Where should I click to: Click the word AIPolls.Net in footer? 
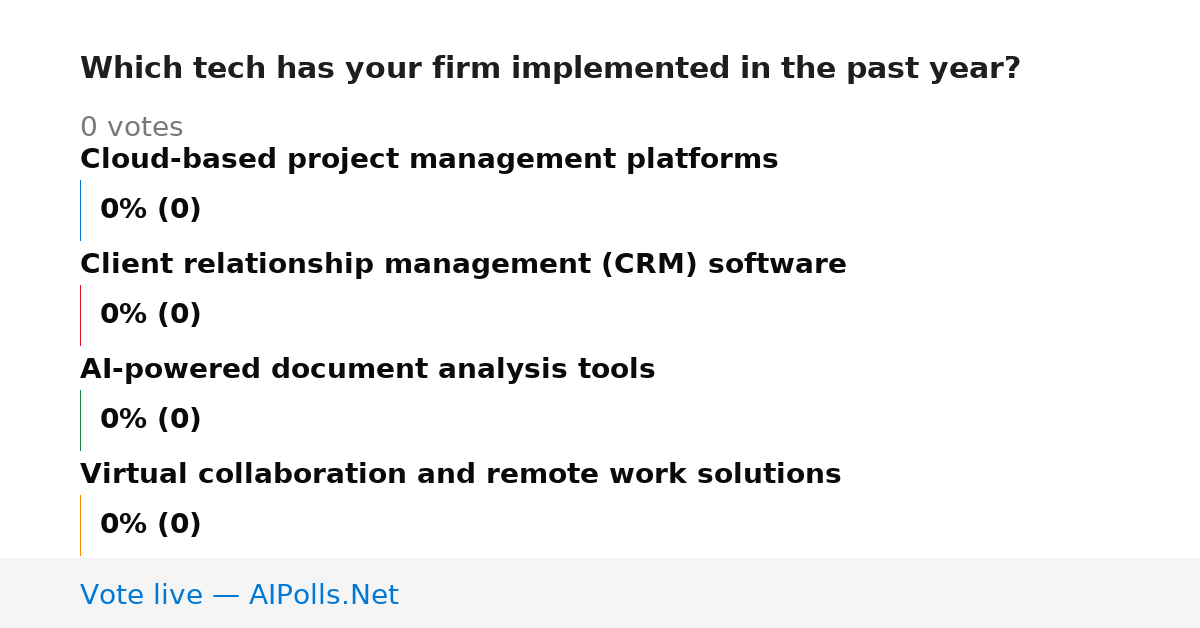tap(323, 596)
